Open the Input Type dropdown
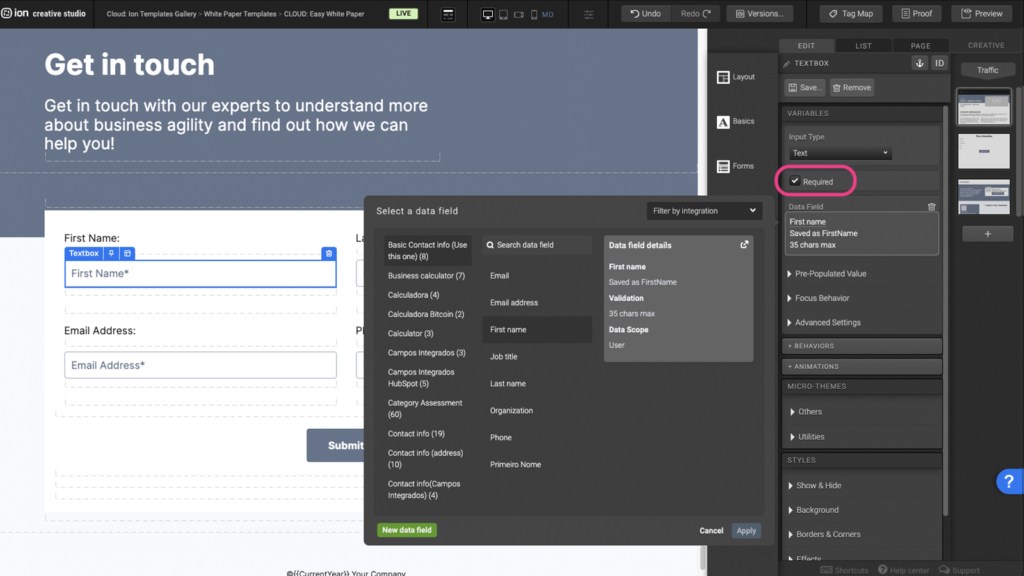The image size is (1024, 576). [839, 153]
